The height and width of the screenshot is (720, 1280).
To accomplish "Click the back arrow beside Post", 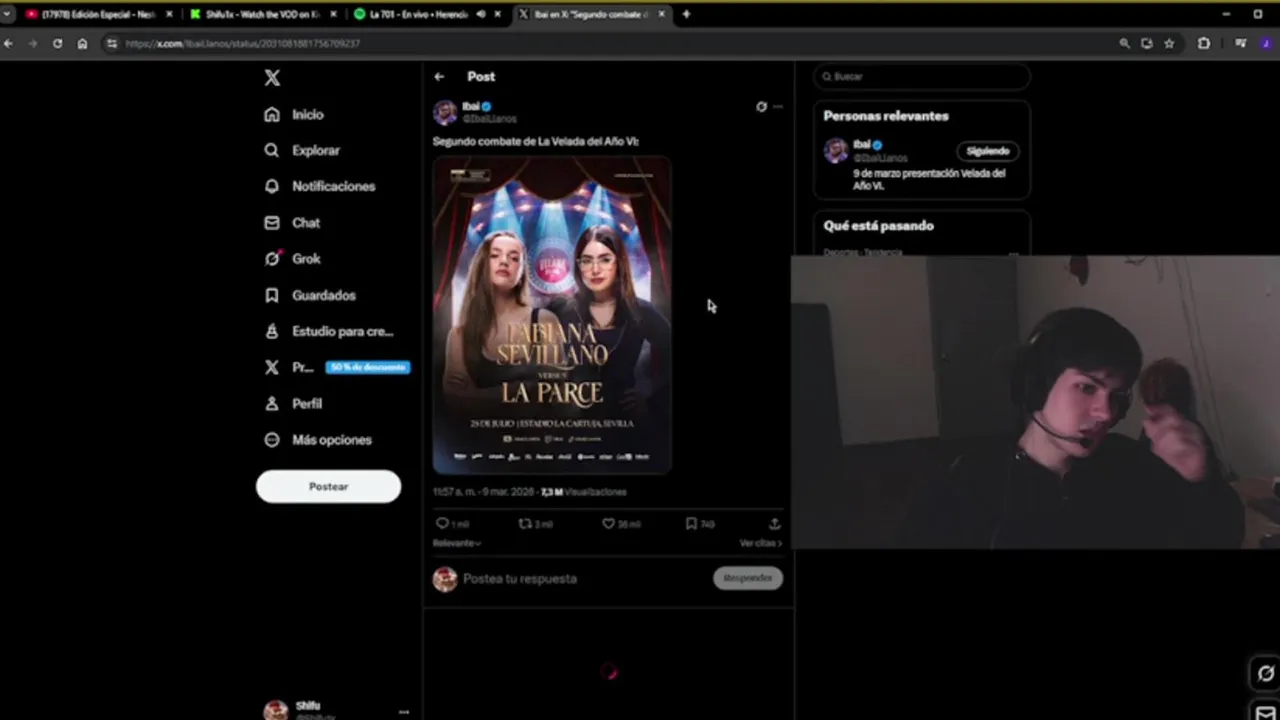I will coord(439,77).
